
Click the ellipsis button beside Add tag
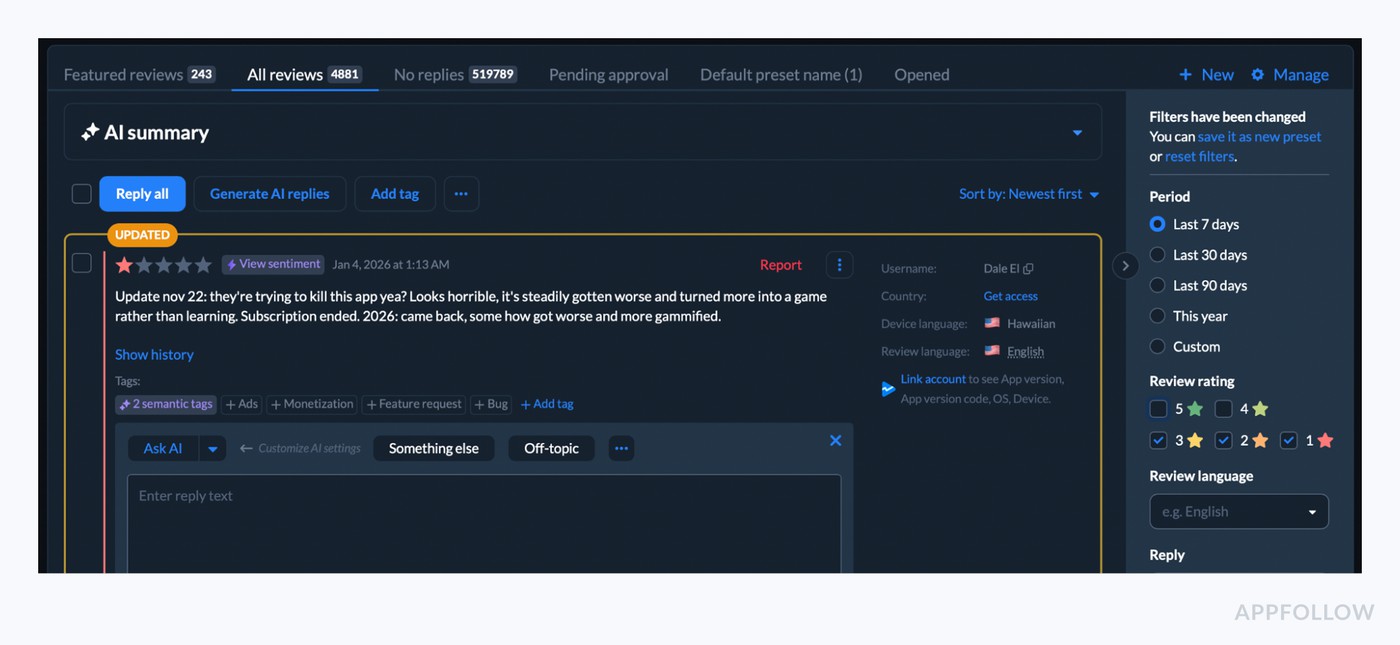click(461, 193)
